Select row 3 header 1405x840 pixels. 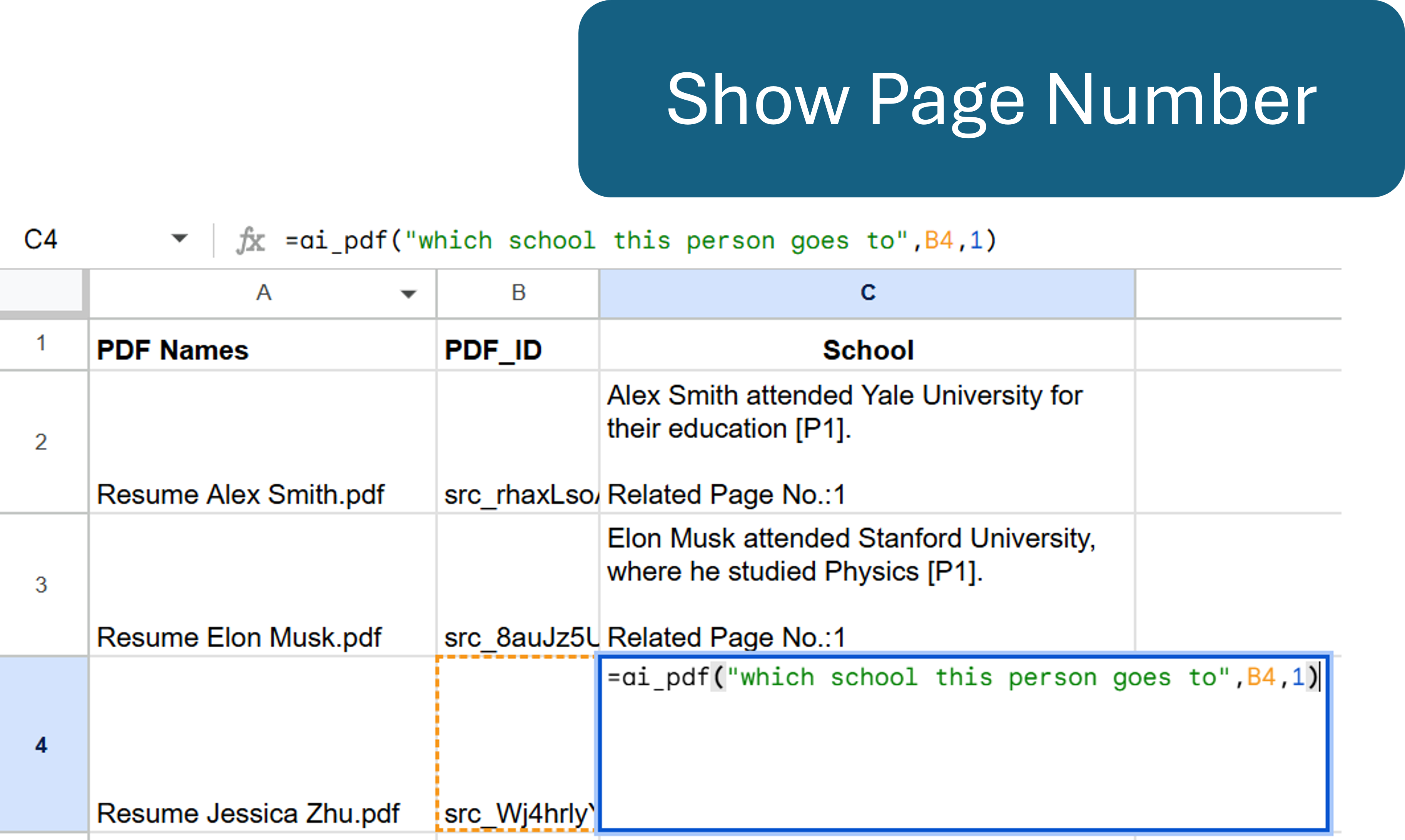point(41,584)
